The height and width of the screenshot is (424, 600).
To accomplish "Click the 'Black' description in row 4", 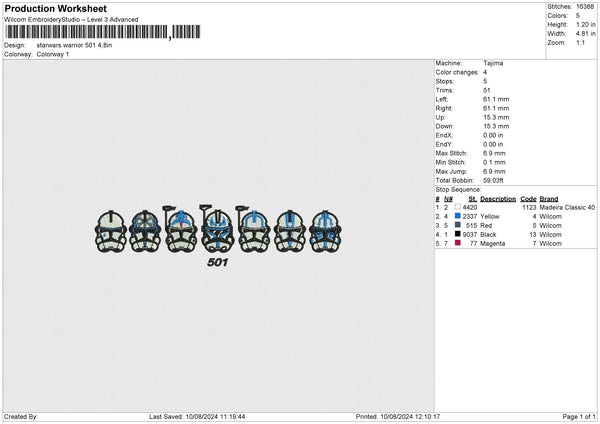I will [x=488, y=235].
